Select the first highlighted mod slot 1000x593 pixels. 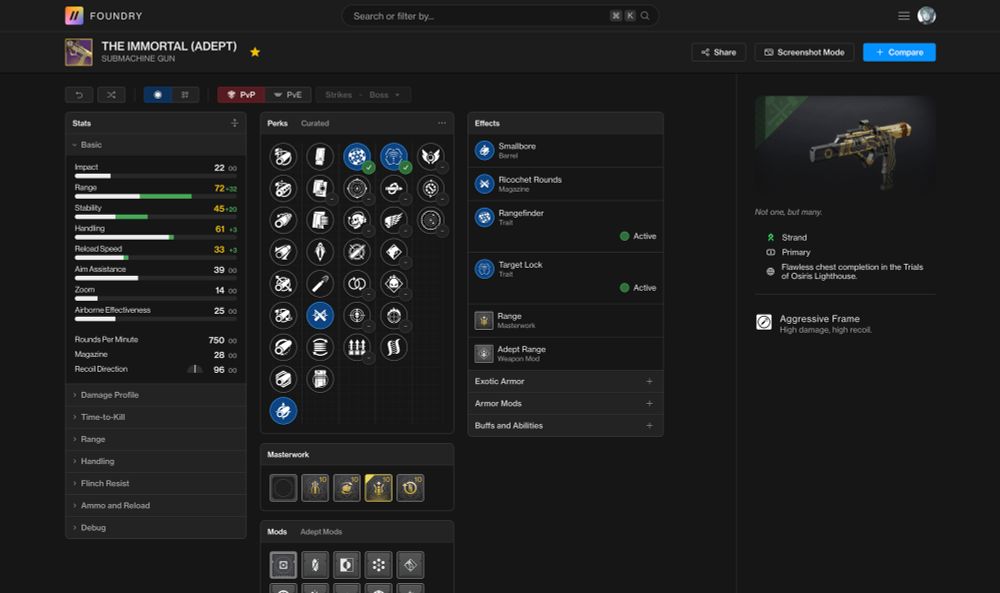pyautogui.click(x=283, y=565)
